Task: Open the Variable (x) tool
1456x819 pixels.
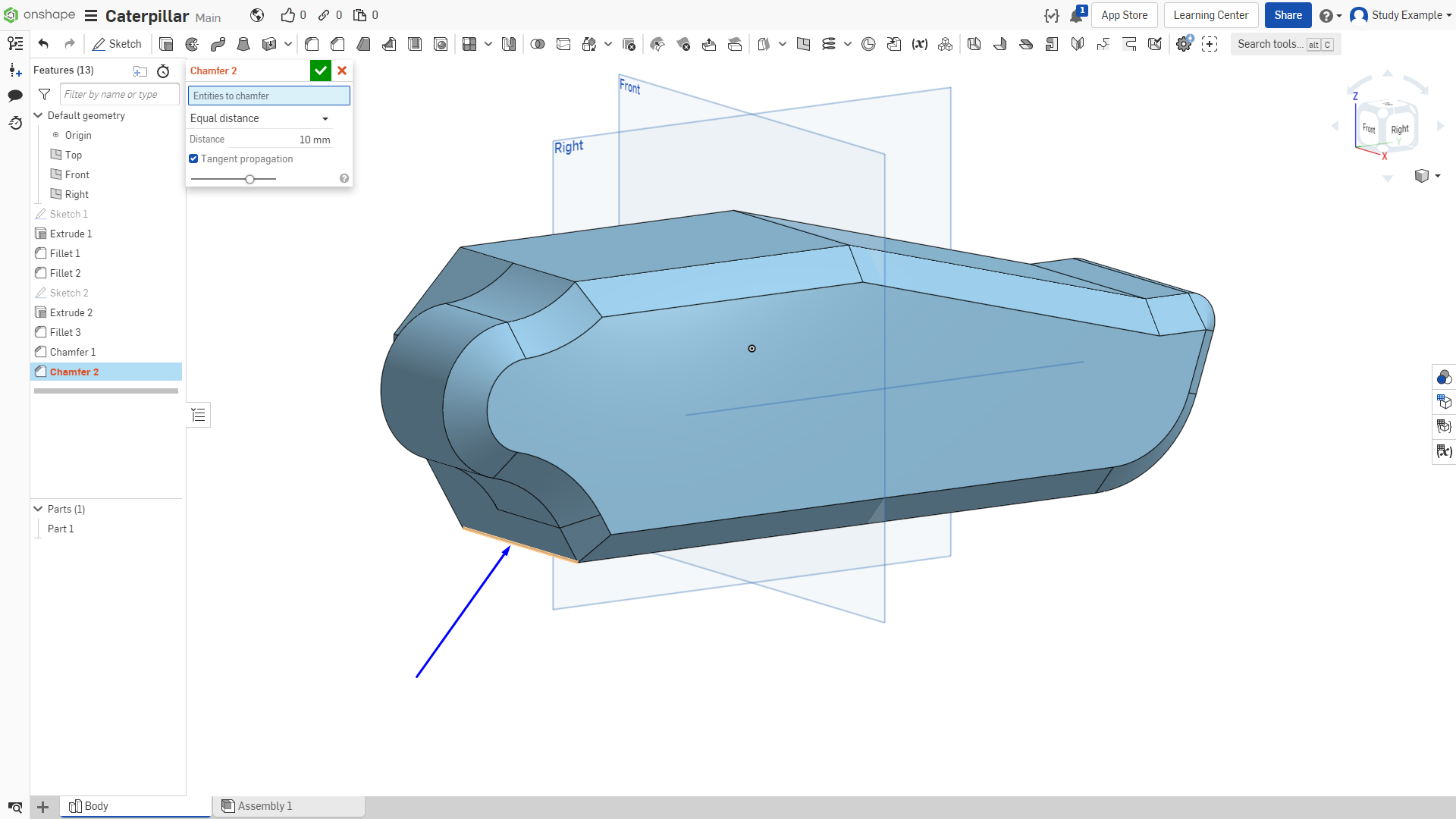Action: [x=920, y=44]
